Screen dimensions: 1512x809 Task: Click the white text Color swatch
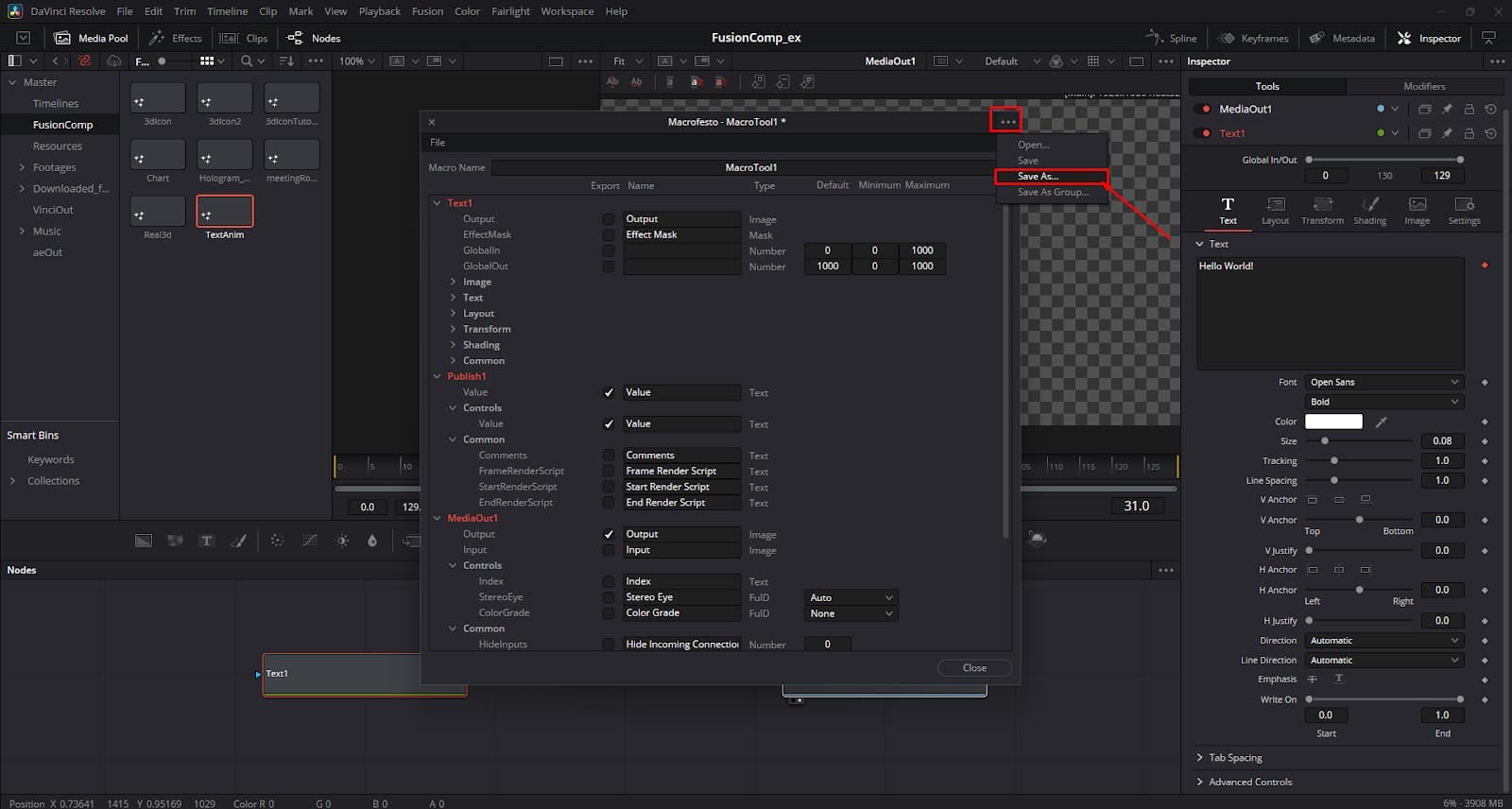[1333, 422]
